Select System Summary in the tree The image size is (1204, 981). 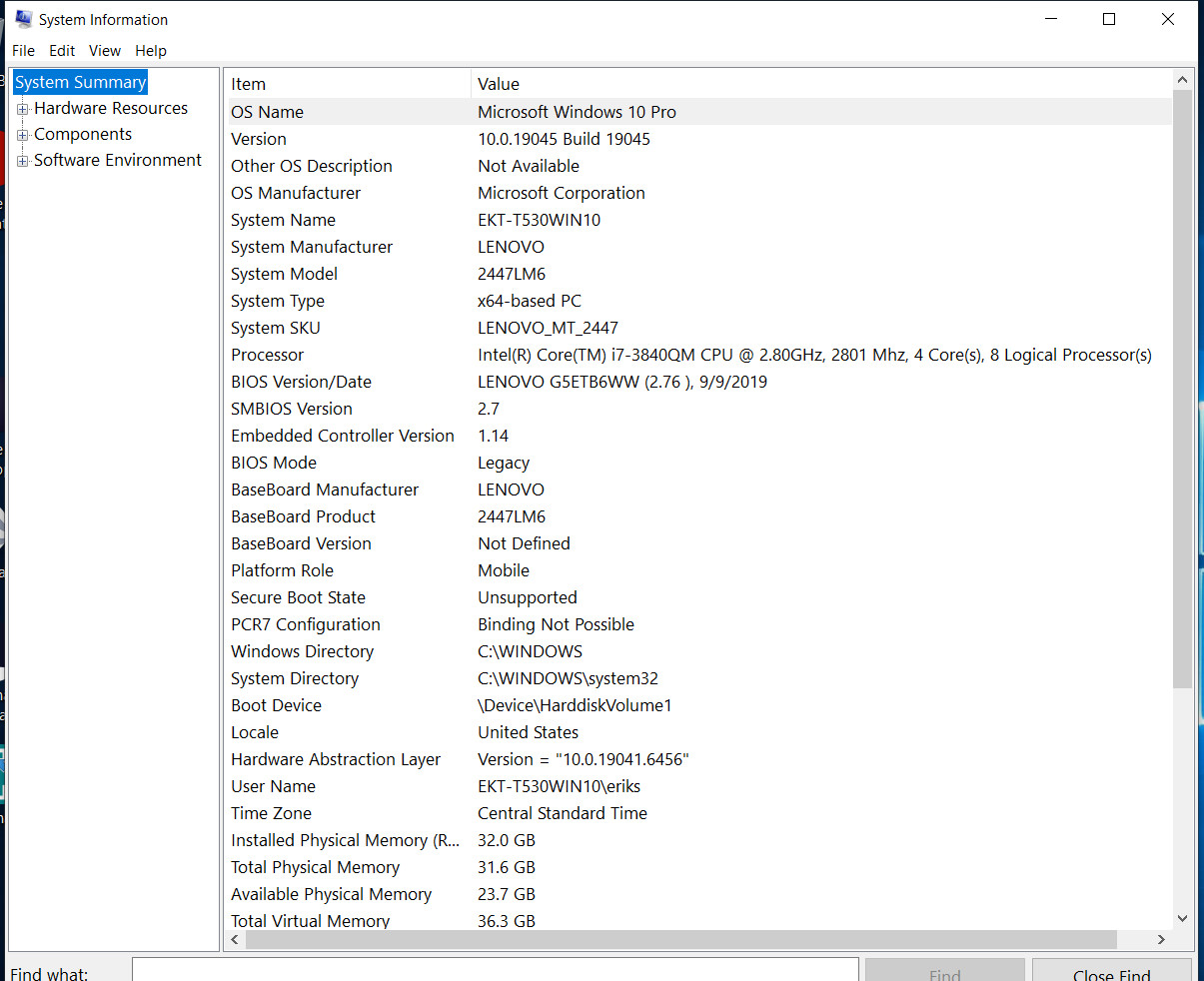click(x=81, y=82)
